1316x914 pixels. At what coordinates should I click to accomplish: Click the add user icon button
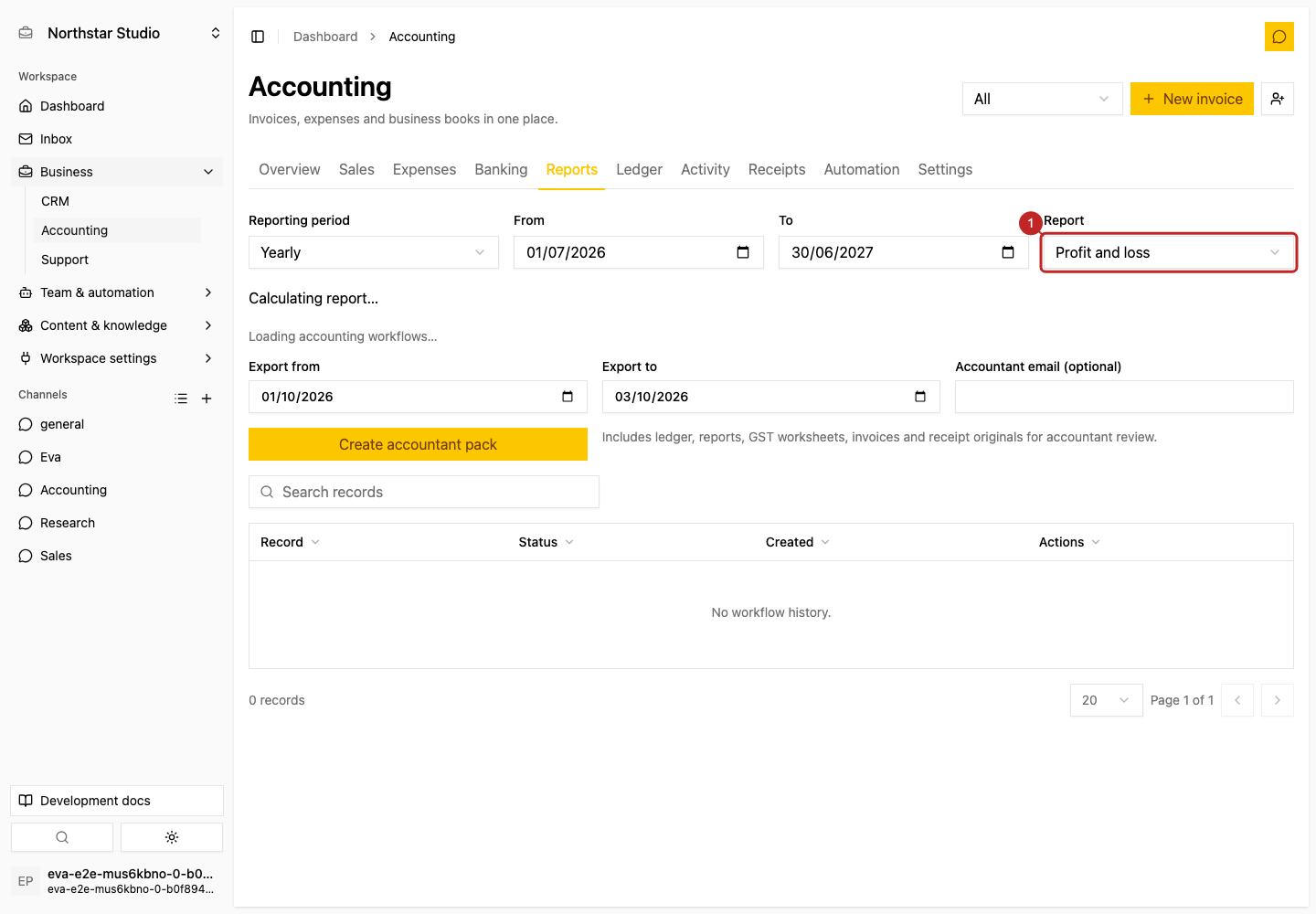1278,99
